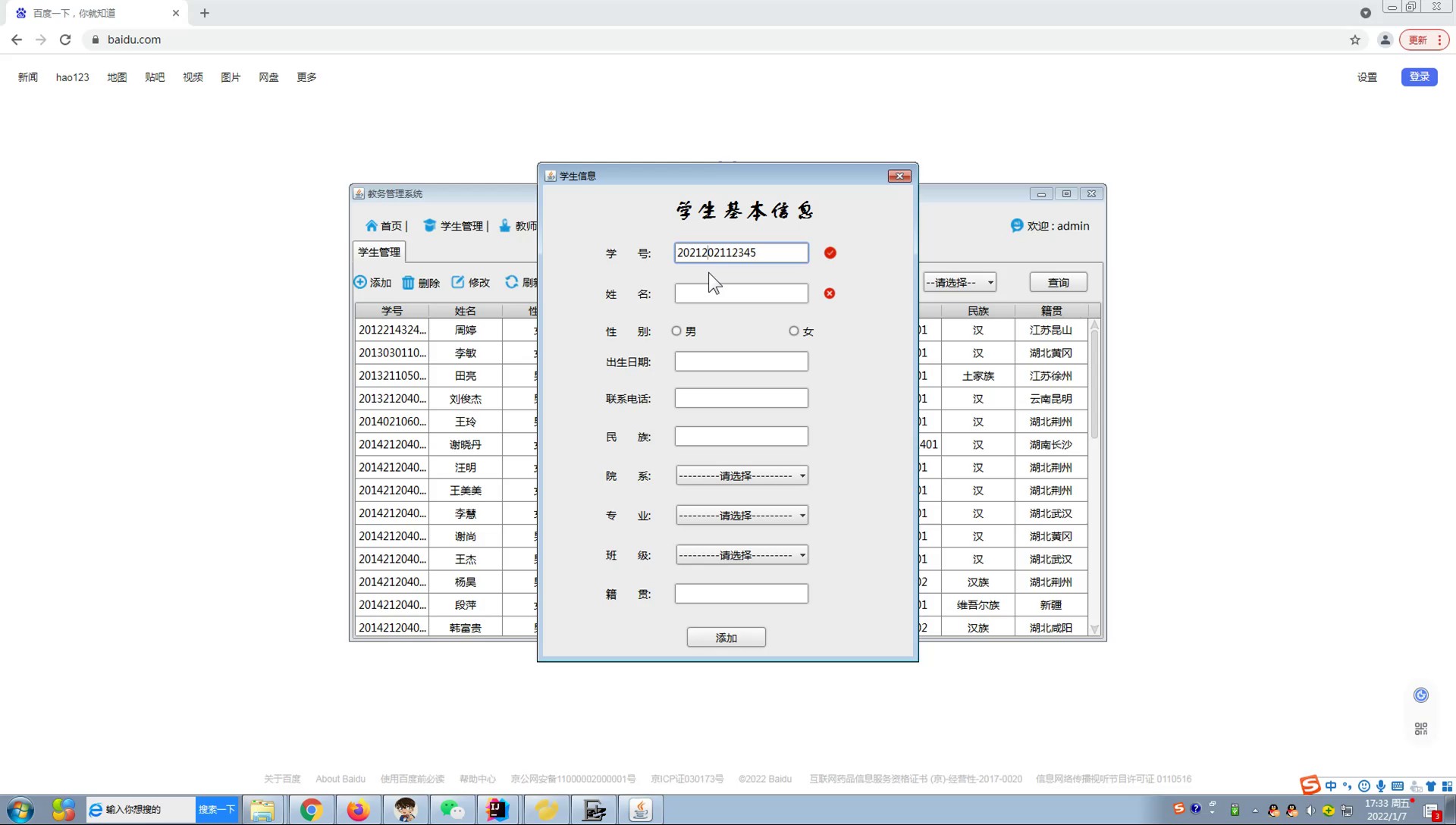Click the 添加 submit button in dialog
The image size is (1456, 825).
click(x=726, y=638)
